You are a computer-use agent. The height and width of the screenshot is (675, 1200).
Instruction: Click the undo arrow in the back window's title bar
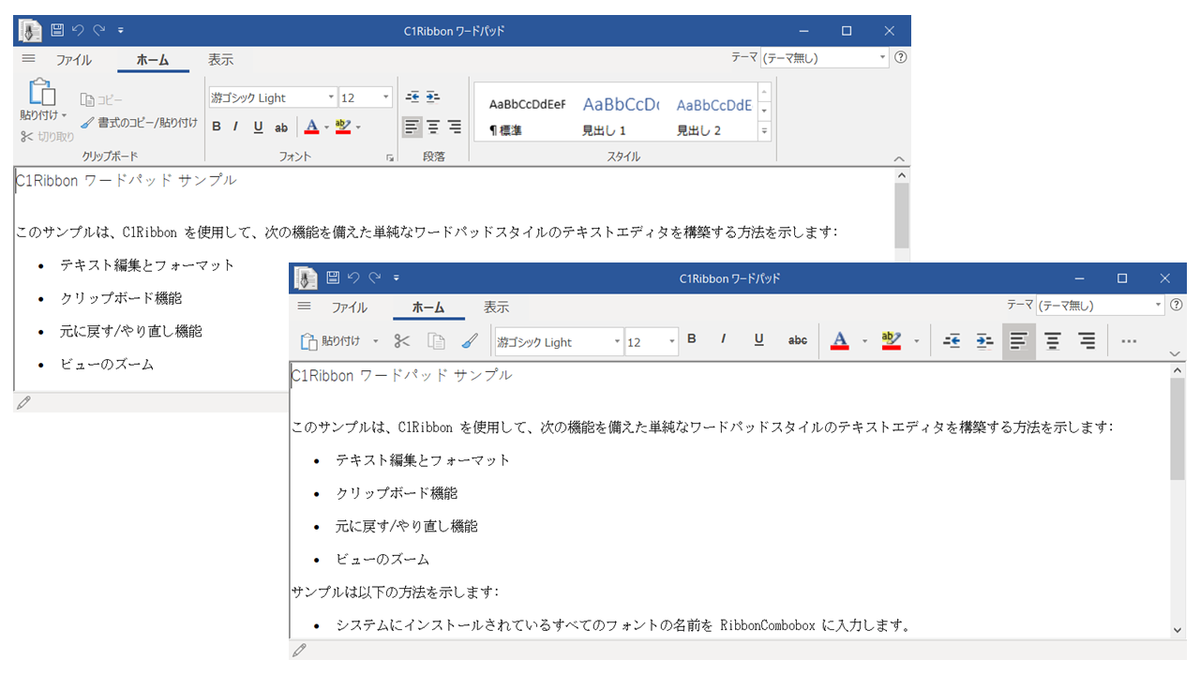pos(78,30)
